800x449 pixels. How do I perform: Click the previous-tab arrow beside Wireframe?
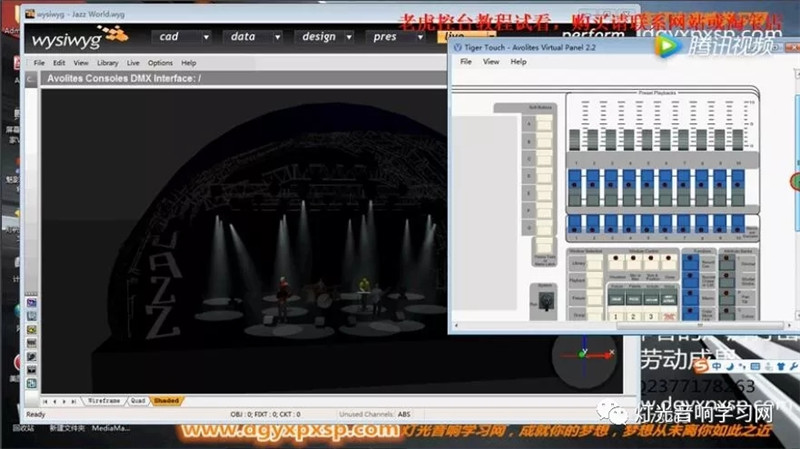[55, 402]
